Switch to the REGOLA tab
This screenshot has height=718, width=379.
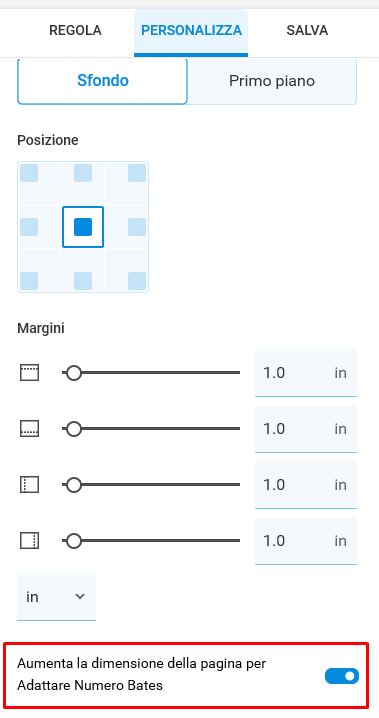click(76, 31)
